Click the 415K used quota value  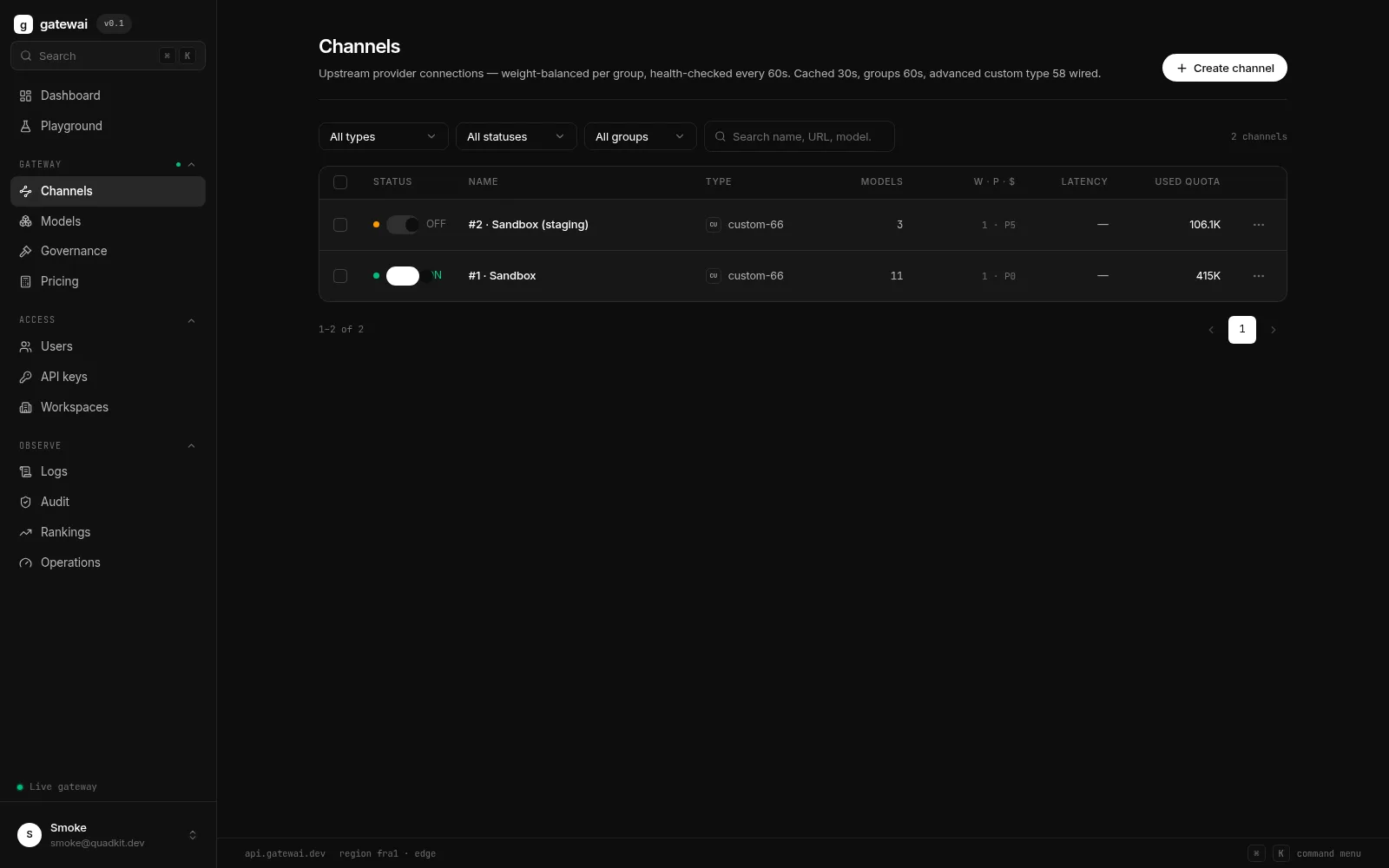point(1208,276)
